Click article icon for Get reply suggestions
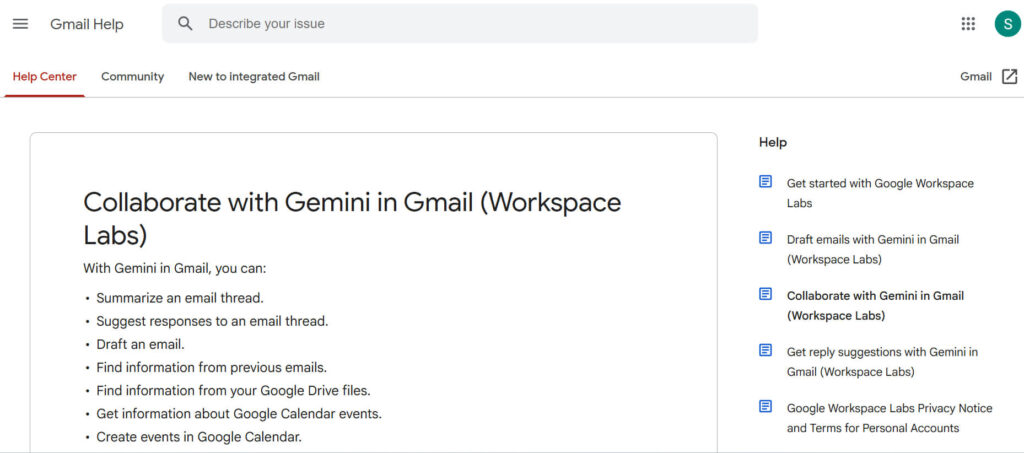Screen dimensions: 1024x453 point(765,351)
